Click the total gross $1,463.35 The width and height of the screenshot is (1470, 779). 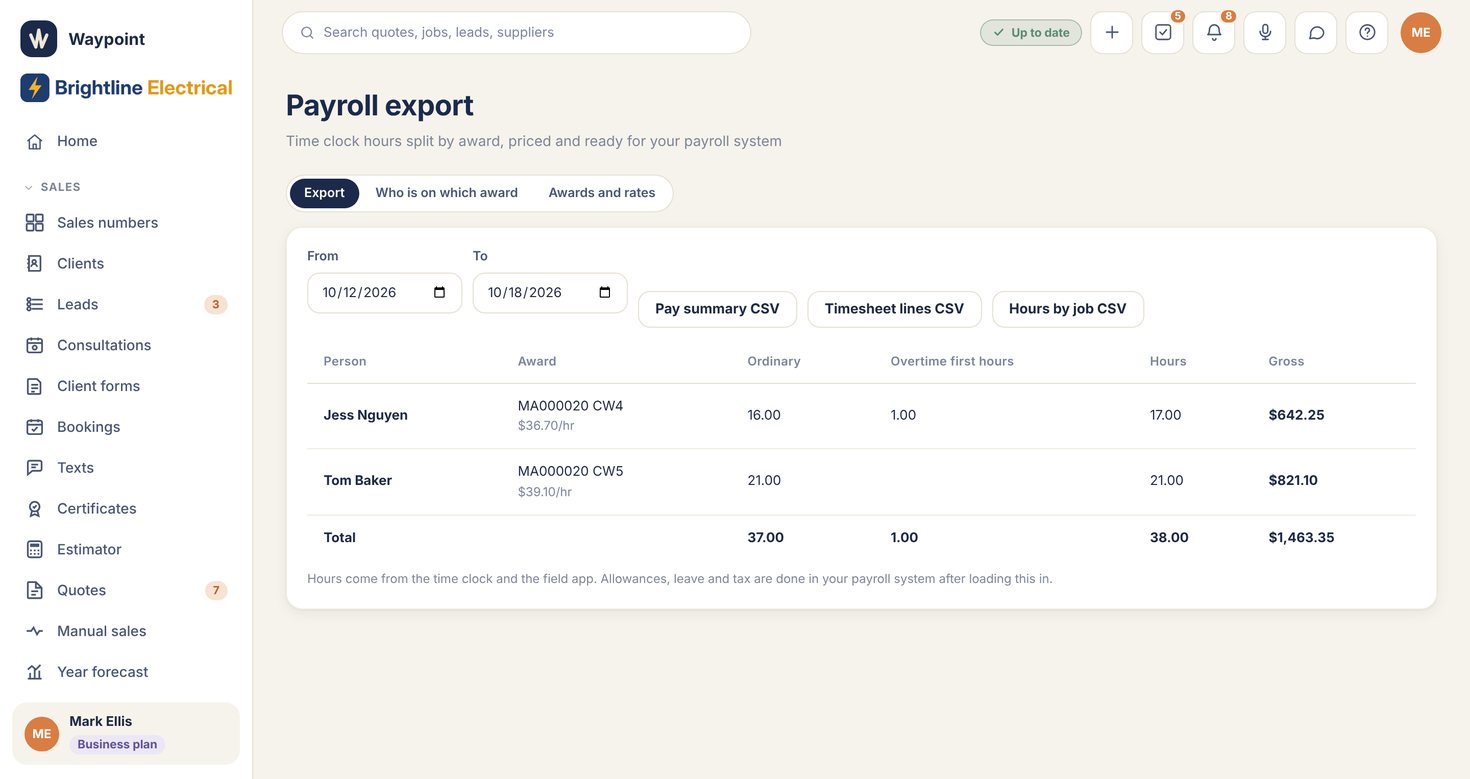pos(1302,537)
